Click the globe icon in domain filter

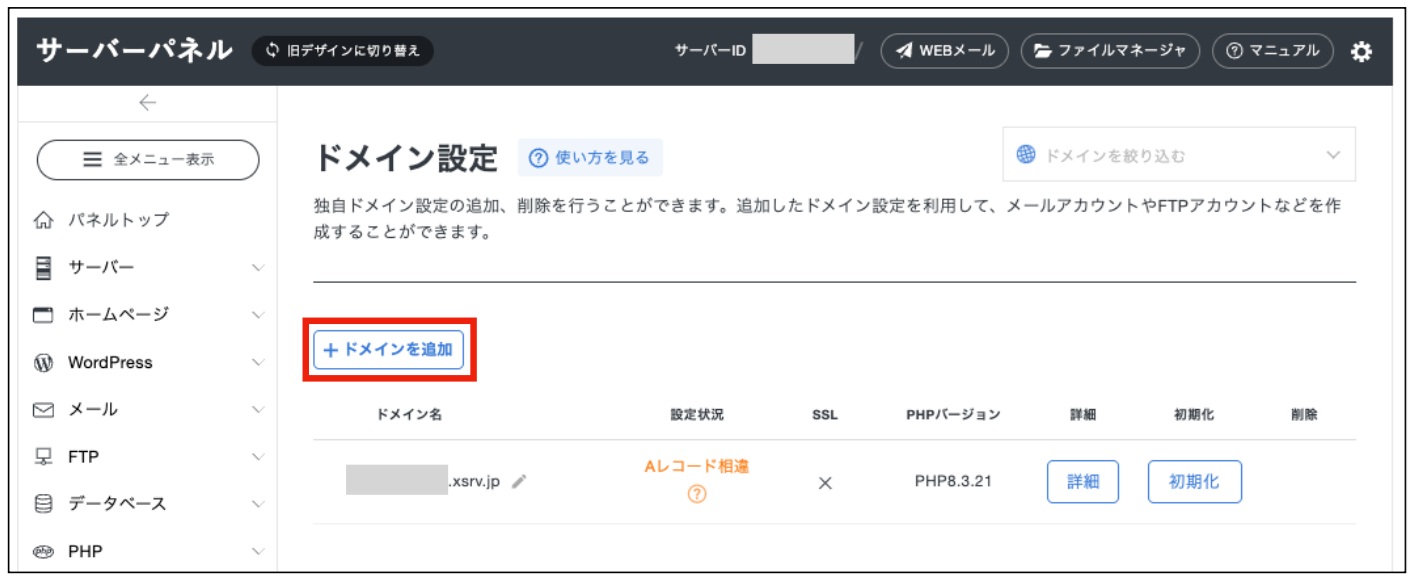point(1026,155)
